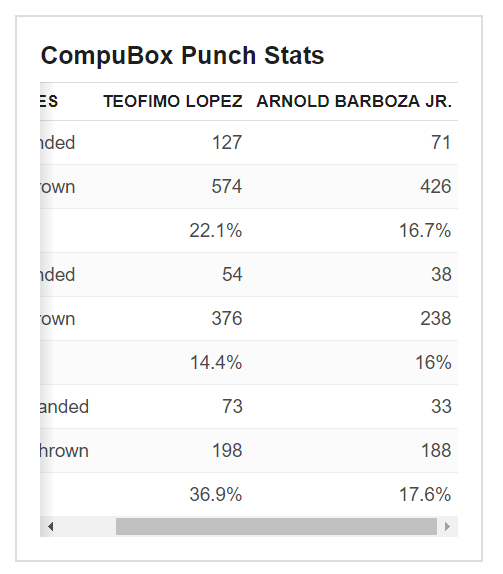This screenshot has width=503, height=574.
Task: Click the right scroll arrow of the table
Action: tap(447, 526)
